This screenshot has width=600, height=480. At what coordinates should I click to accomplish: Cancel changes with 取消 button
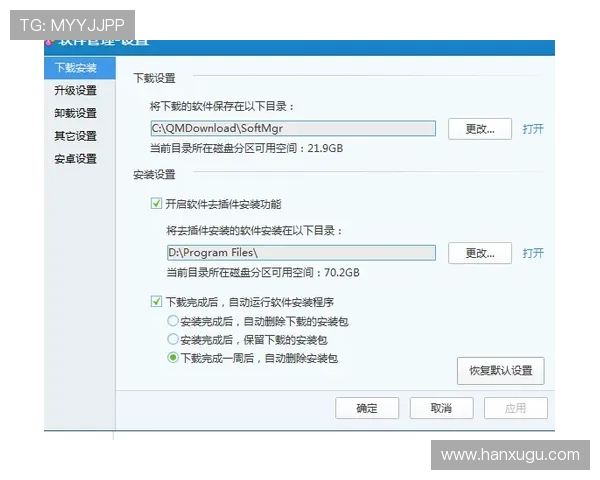(x=442, y=408)
